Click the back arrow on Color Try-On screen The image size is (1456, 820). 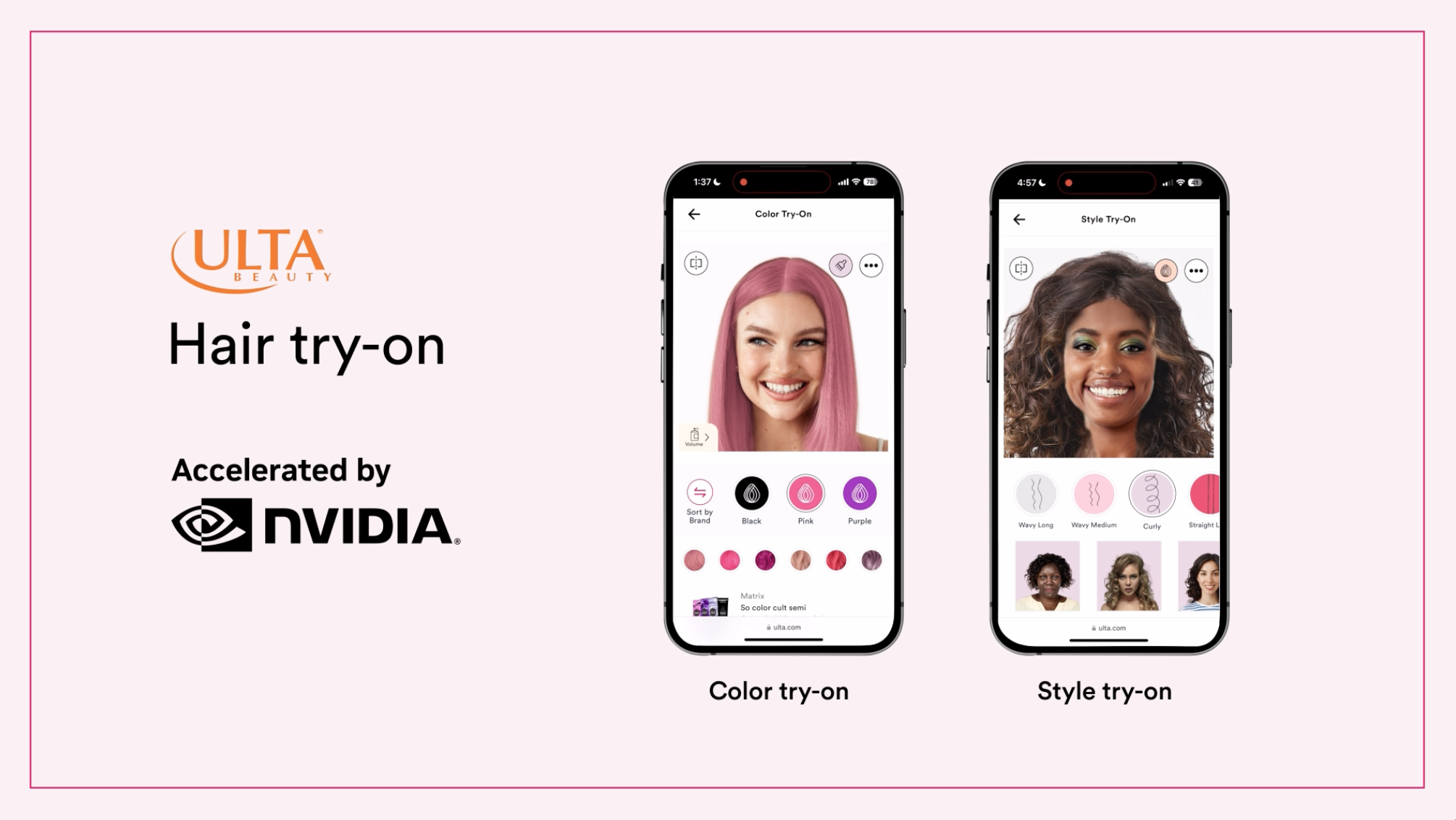[x=695, y=214]
